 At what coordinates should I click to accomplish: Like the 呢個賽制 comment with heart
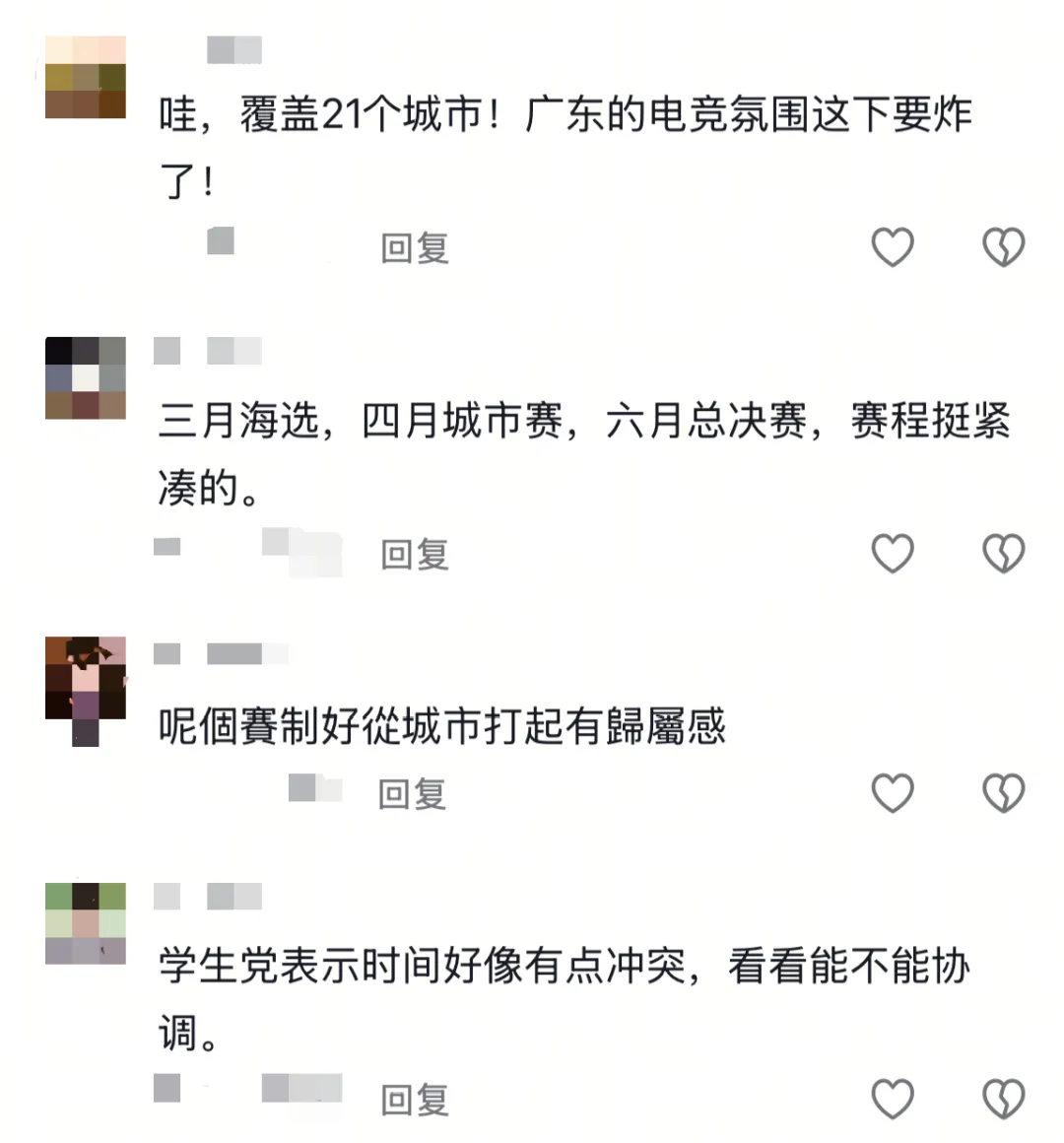coord(893,792)
